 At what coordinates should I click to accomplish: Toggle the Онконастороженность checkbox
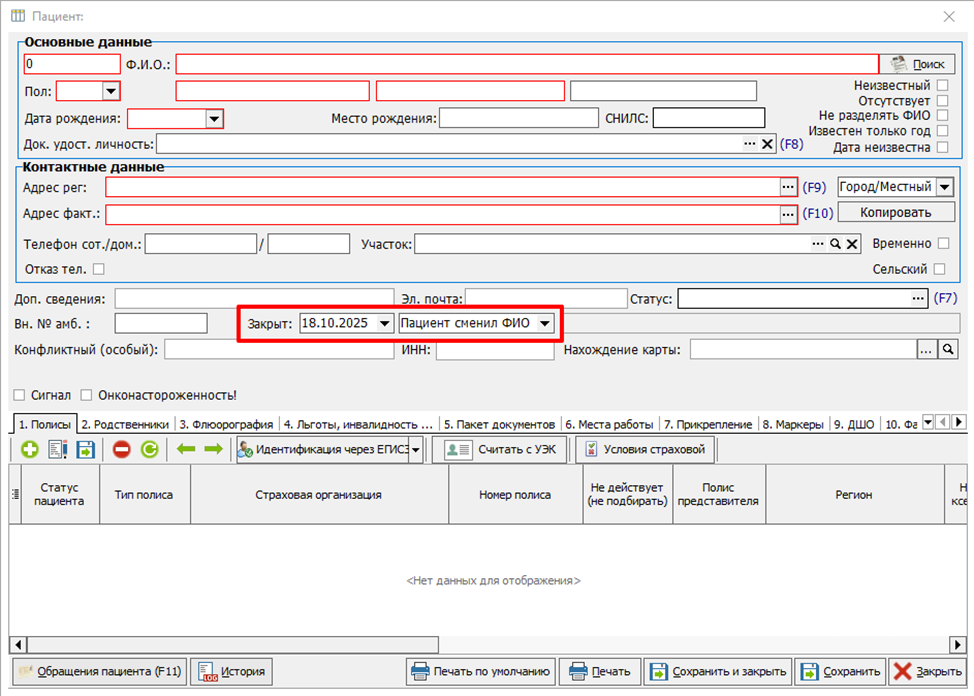click(87, 395)
